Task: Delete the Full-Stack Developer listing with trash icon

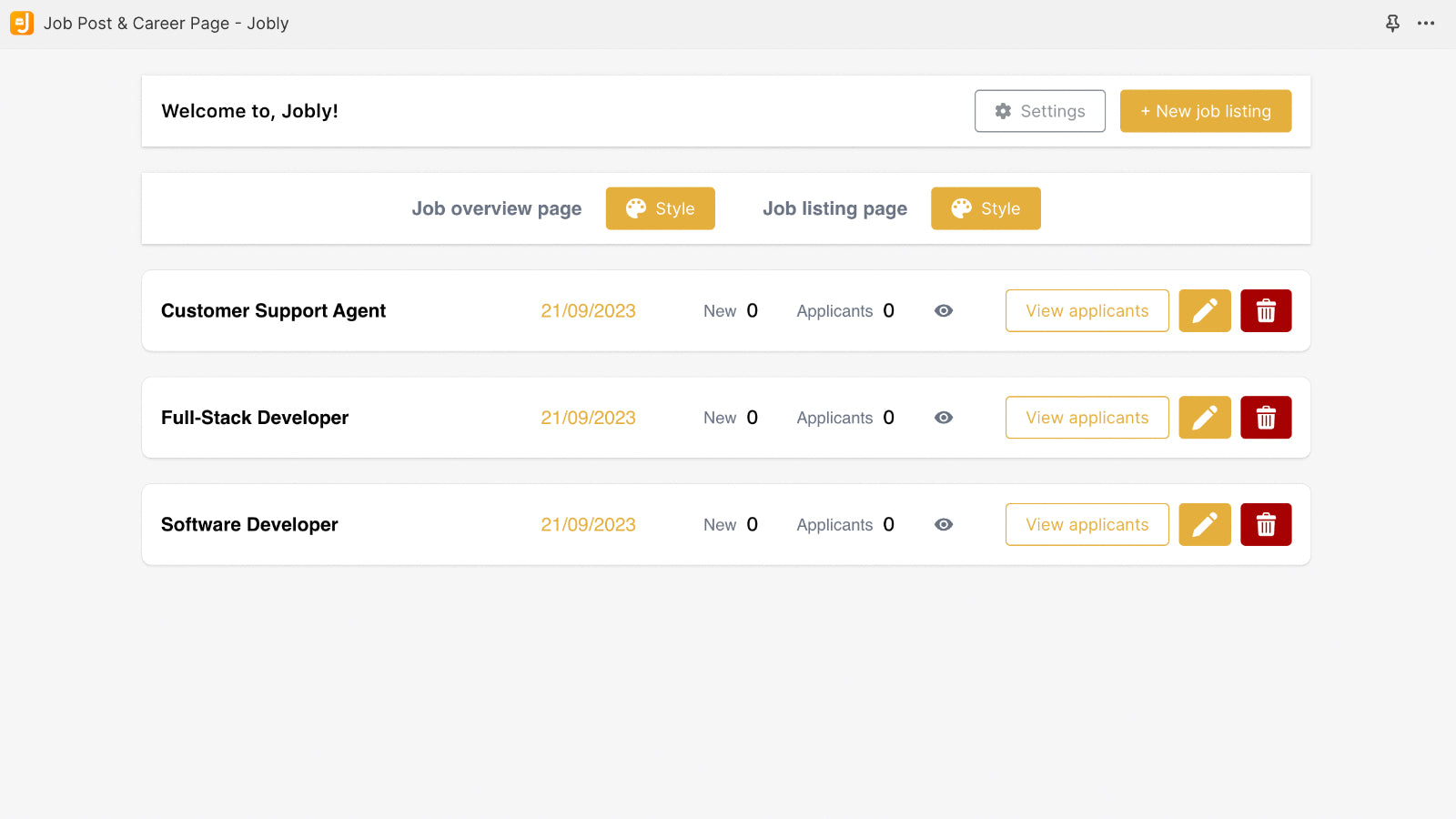Action: point(1266,417)
